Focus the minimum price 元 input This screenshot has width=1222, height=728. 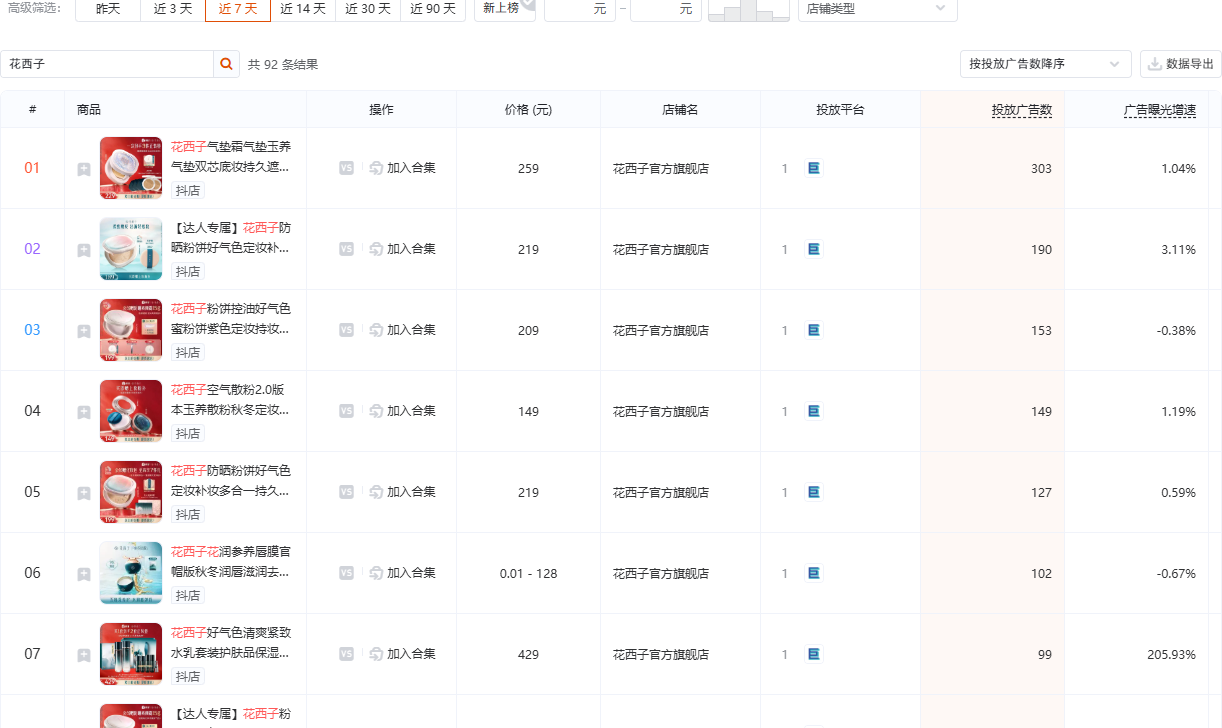coord(580,8)
